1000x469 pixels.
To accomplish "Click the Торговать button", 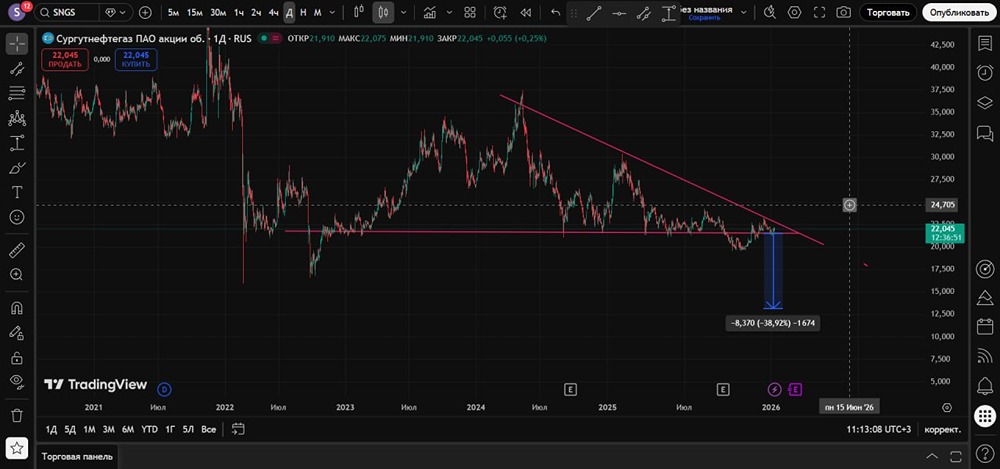I will (888, 12).
